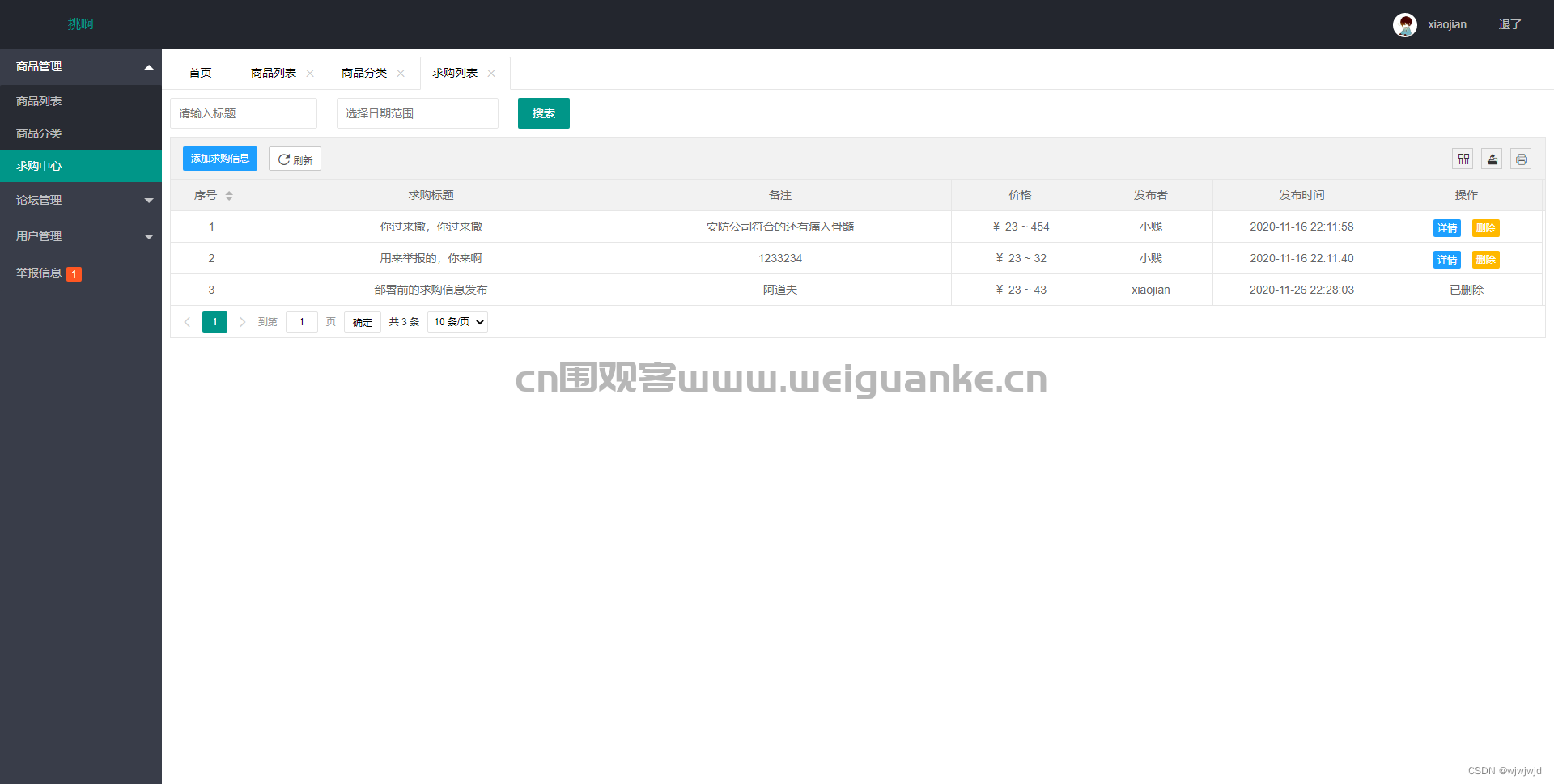This screenshot has height=784, width=1554.
Task: Select page 1 in pagination
Action: [x=214, y=322]
